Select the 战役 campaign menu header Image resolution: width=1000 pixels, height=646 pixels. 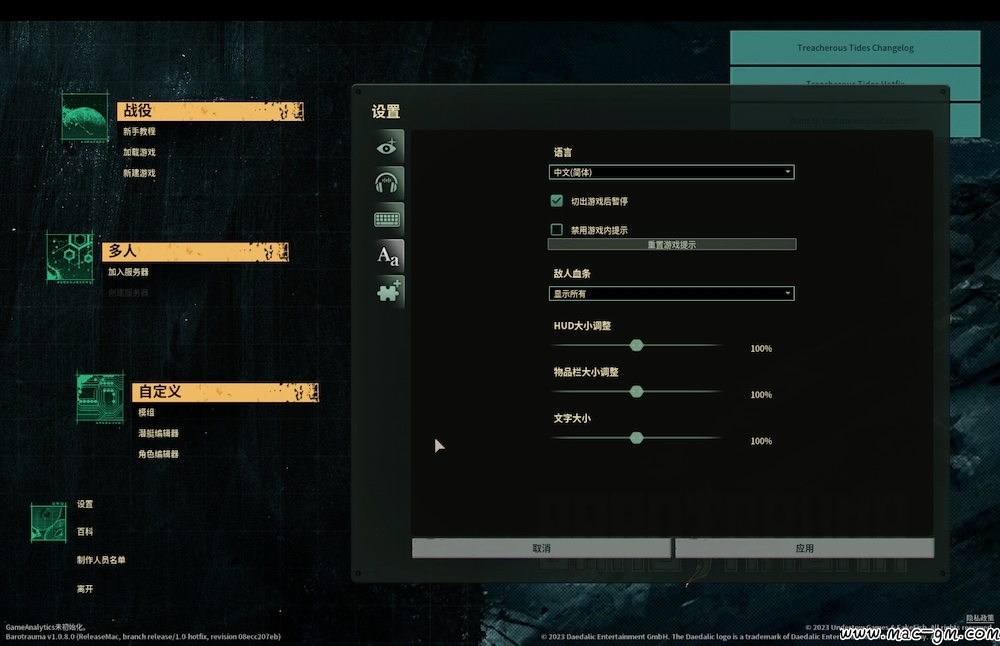[x=210, y=111]
